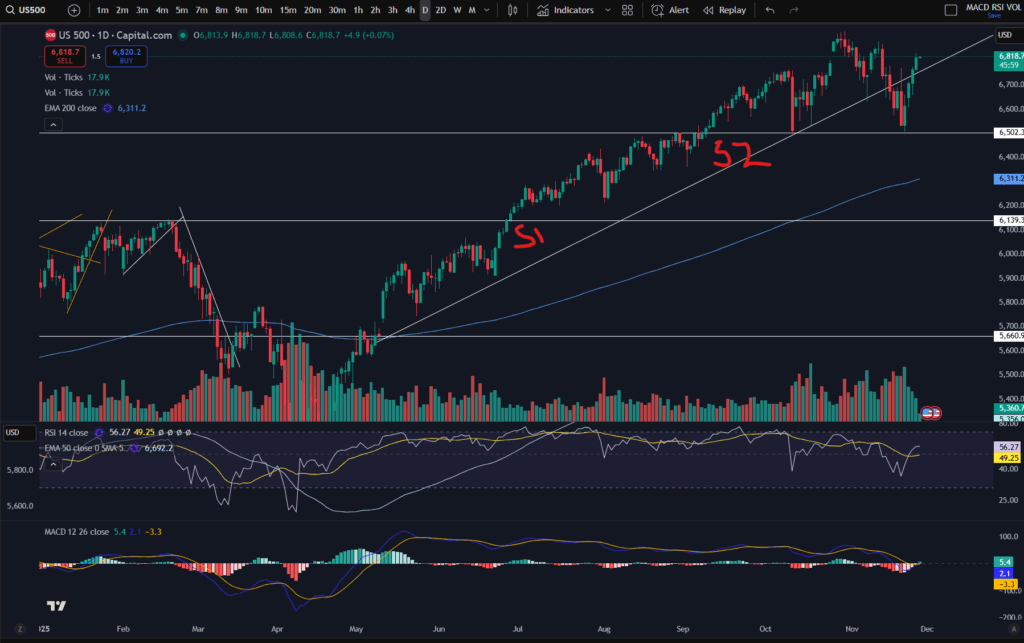This screenshot has height=643, width=1024.
Task: Collapse the main chart indicator legend
Action: click(x=54, y=125)
